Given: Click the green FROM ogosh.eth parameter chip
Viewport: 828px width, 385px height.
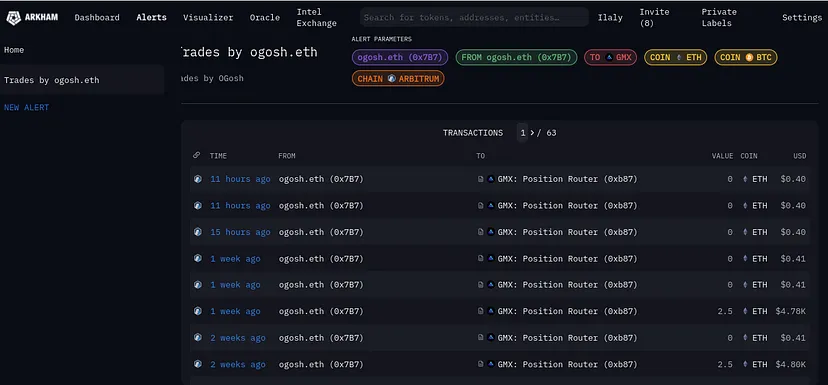Looking at the screenshot, I should click(x=516, y=57).
